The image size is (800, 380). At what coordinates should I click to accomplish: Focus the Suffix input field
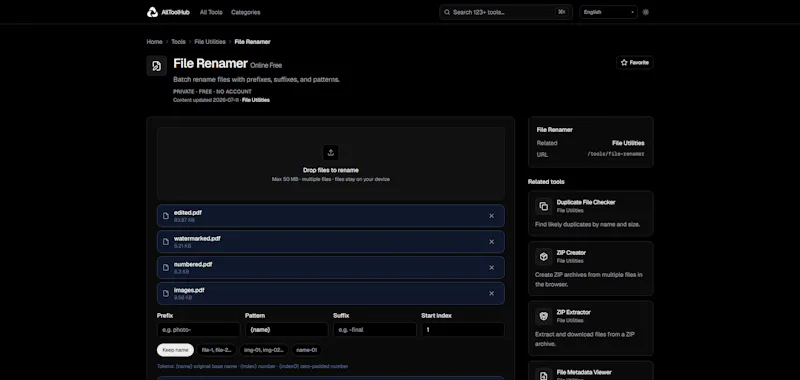pyautogui.click(x=375, y=330)
